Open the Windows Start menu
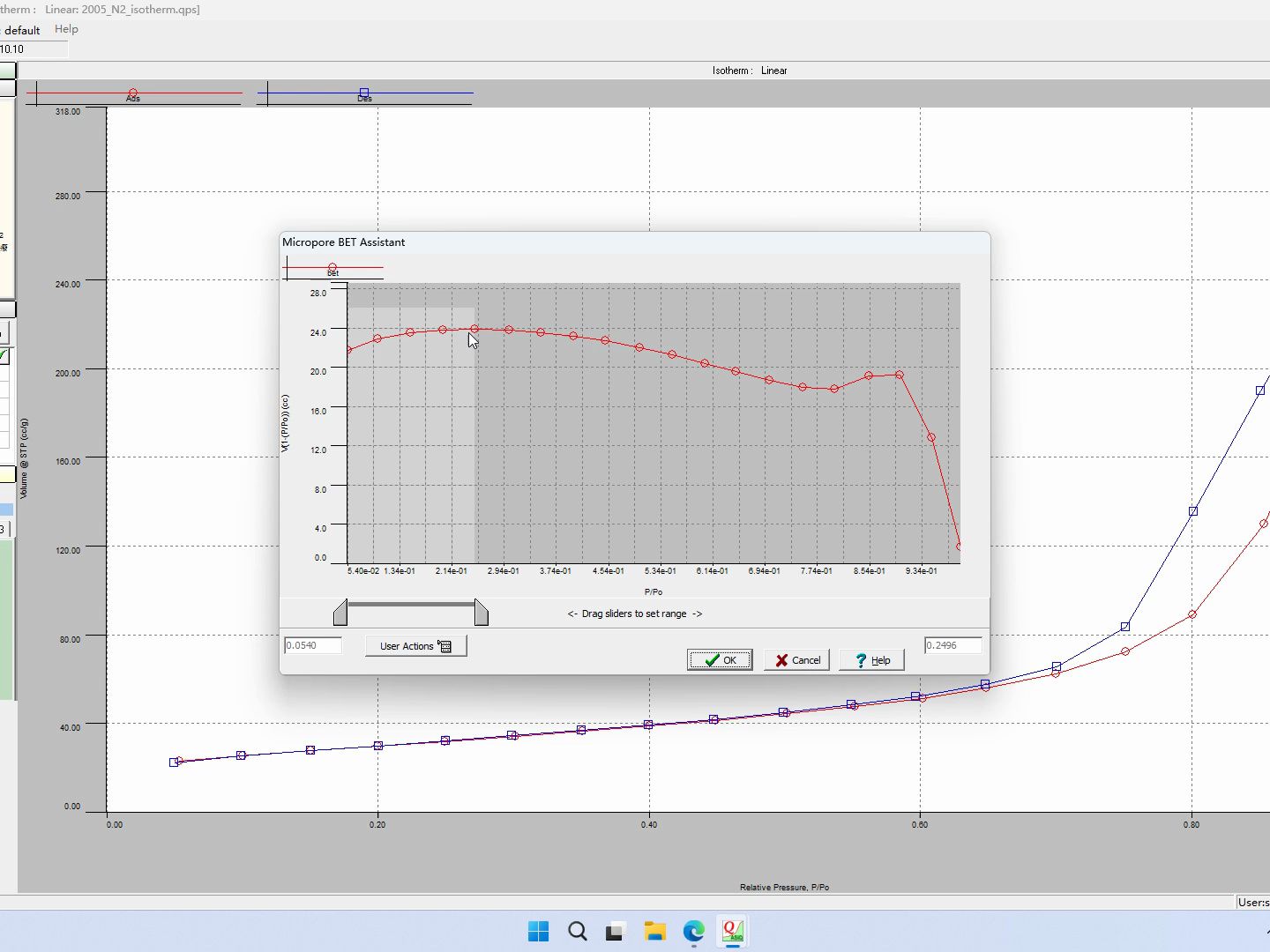This screenshot has height=952, width=1270. pos(538,931)
